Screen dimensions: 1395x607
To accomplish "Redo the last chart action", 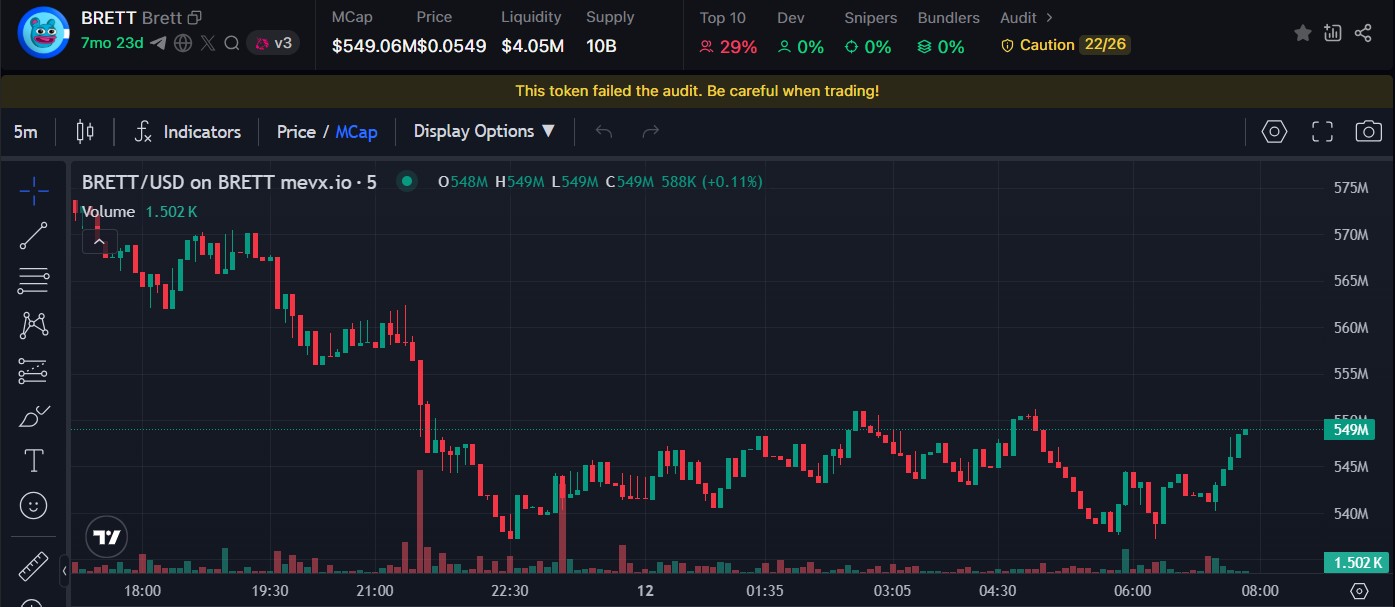I will [x=651, y=131].
